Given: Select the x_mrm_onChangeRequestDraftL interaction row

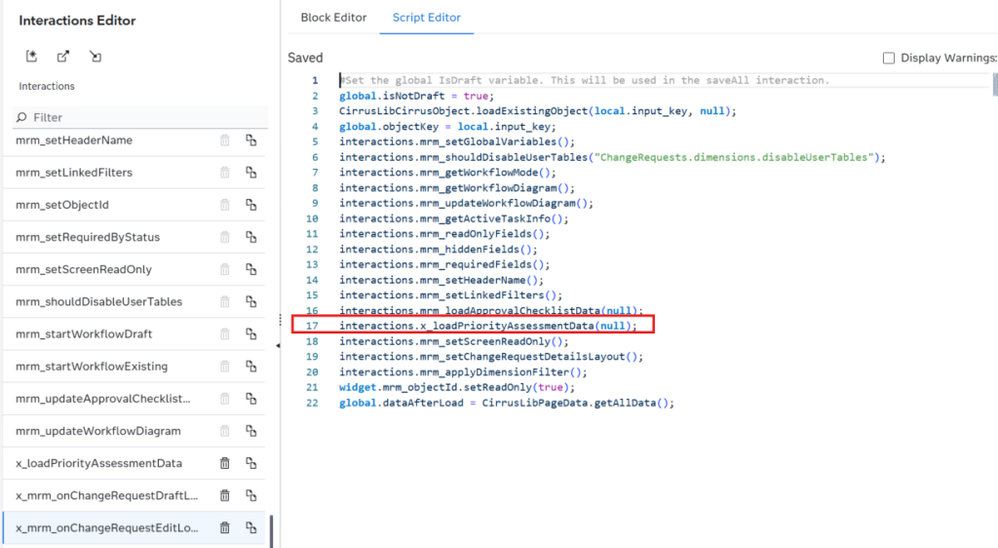Looking at the screenshot, I should [x=134, y=495].
